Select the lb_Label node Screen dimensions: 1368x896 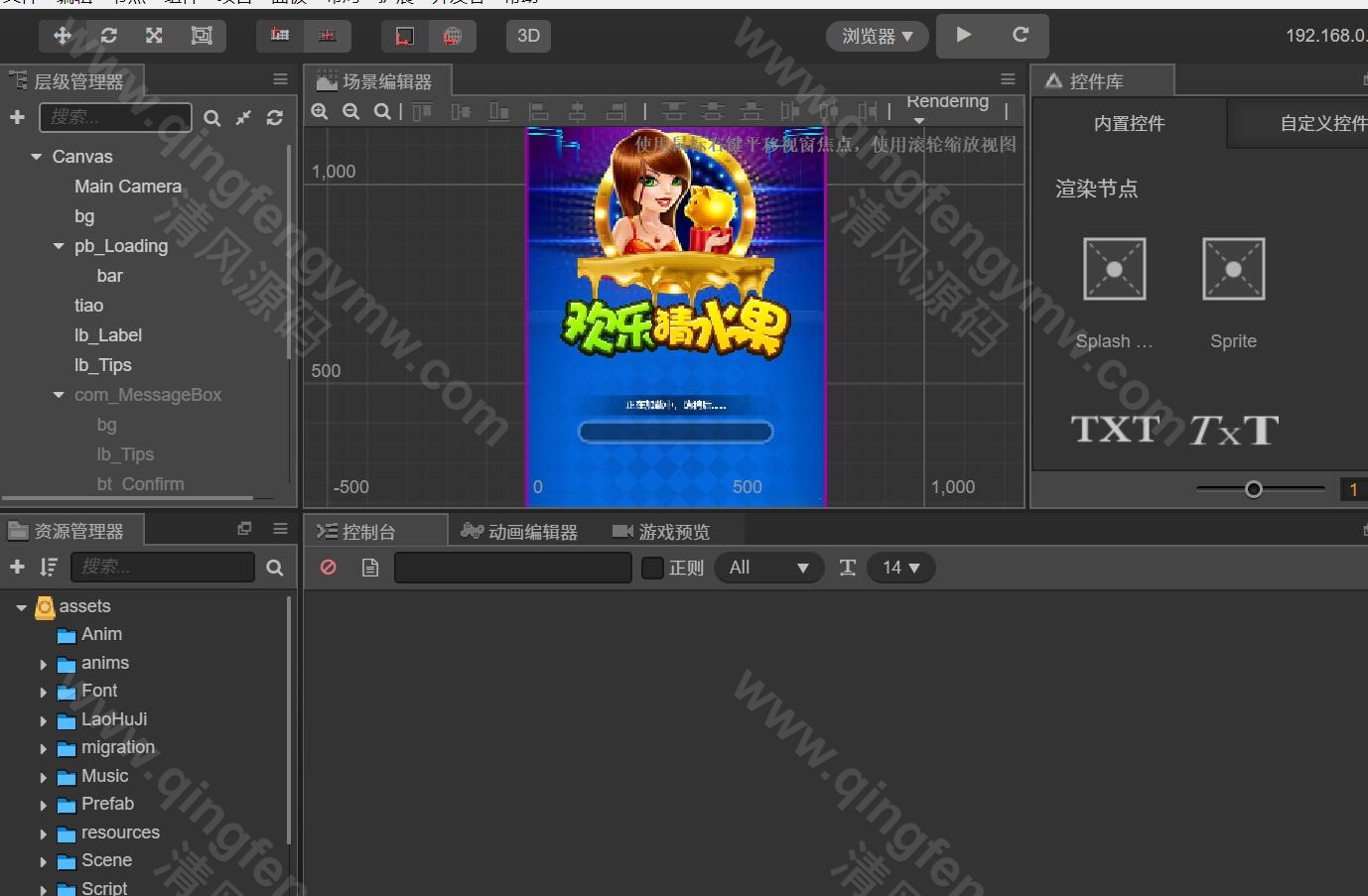[x=108, y=335]
